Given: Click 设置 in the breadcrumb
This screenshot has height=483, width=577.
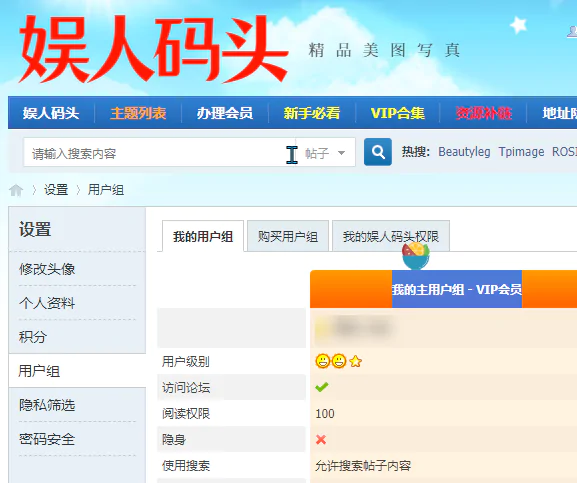Looking at the screenshot, I should [x=56, y=190].
